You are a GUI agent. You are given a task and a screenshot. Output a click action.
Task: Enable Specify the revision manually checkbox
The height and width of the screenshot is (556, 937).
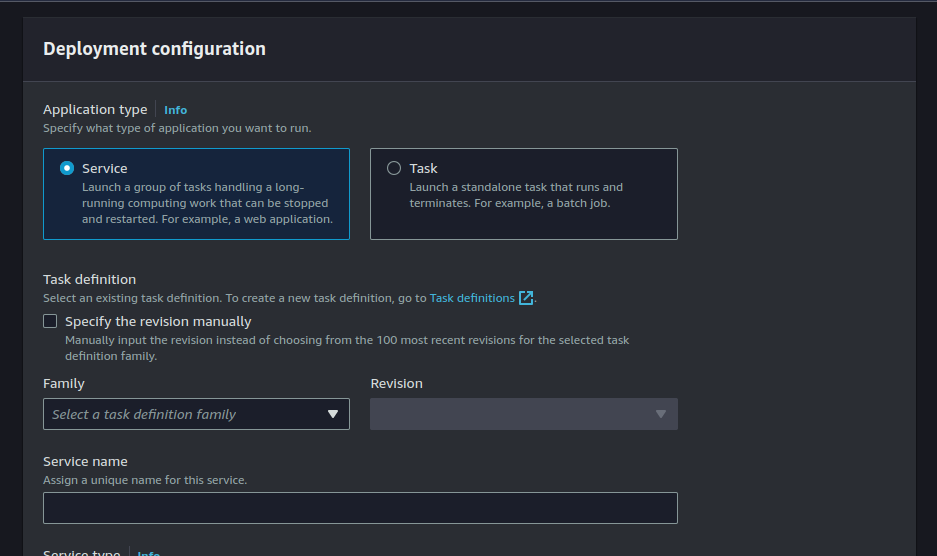[x=50, y=321]
